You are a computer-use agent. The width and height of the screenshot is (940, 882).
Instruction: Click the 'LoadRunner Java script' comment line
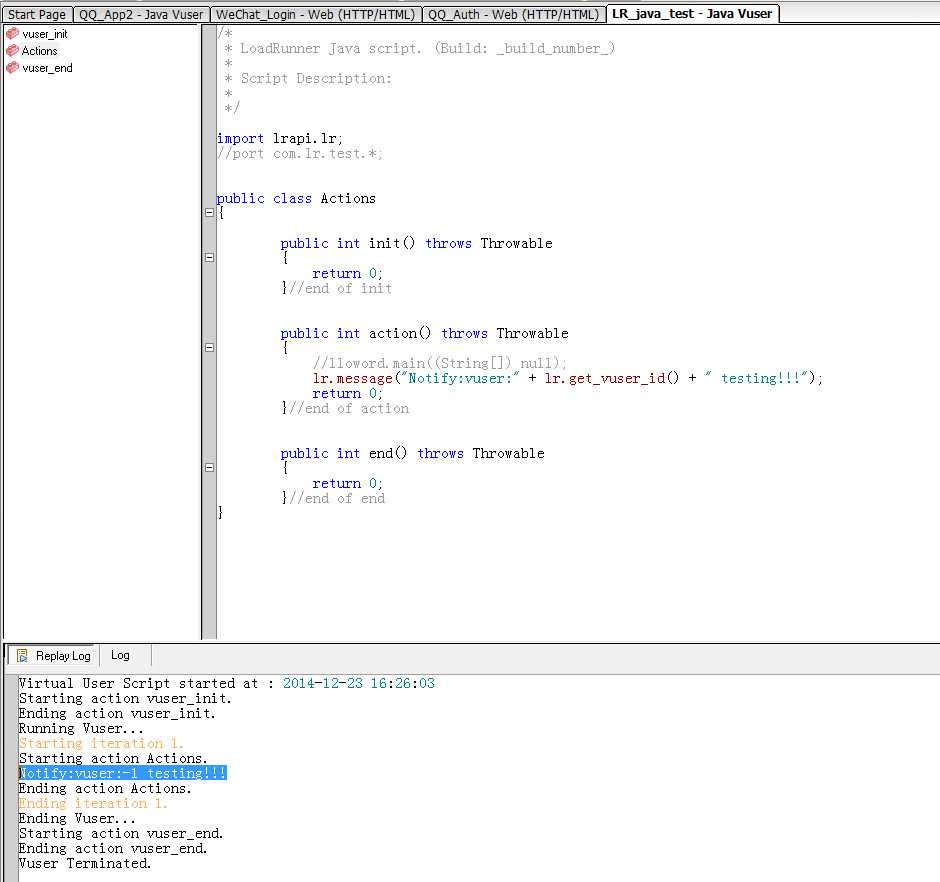pyautogui.click(x=427, y=49)
